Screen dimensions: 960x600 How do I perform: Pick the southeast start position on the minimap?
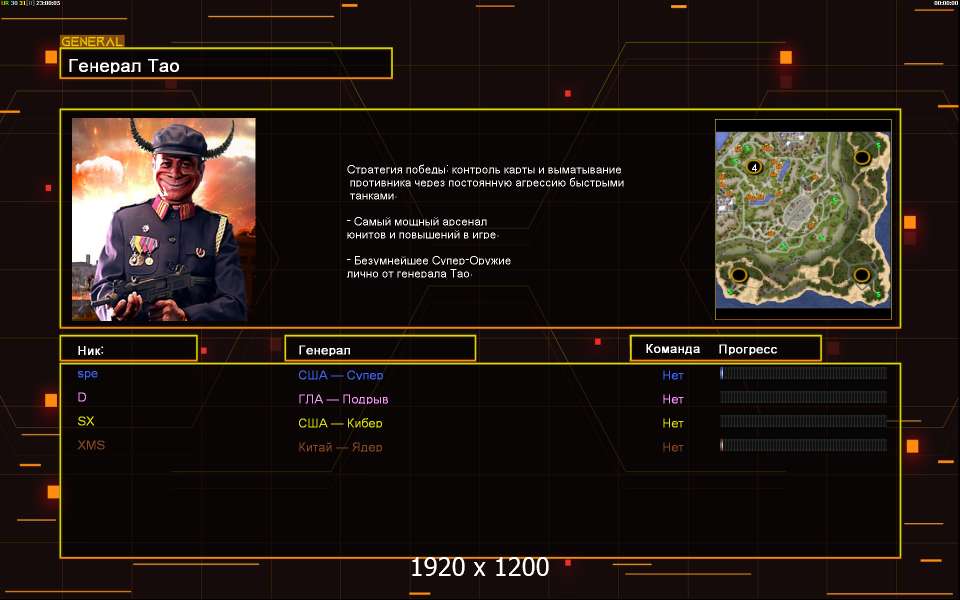[861, 275]
